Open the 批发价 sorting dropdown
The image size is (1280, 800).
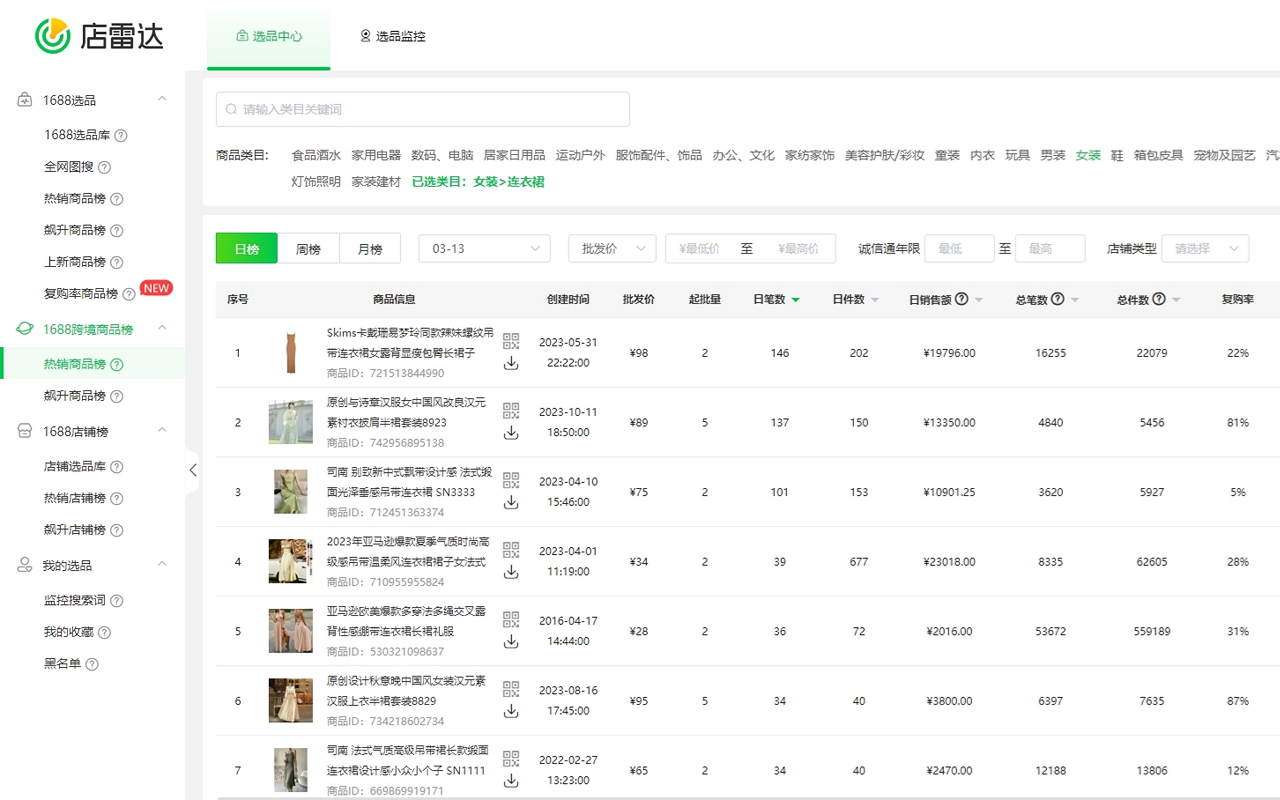click(612, 248)
